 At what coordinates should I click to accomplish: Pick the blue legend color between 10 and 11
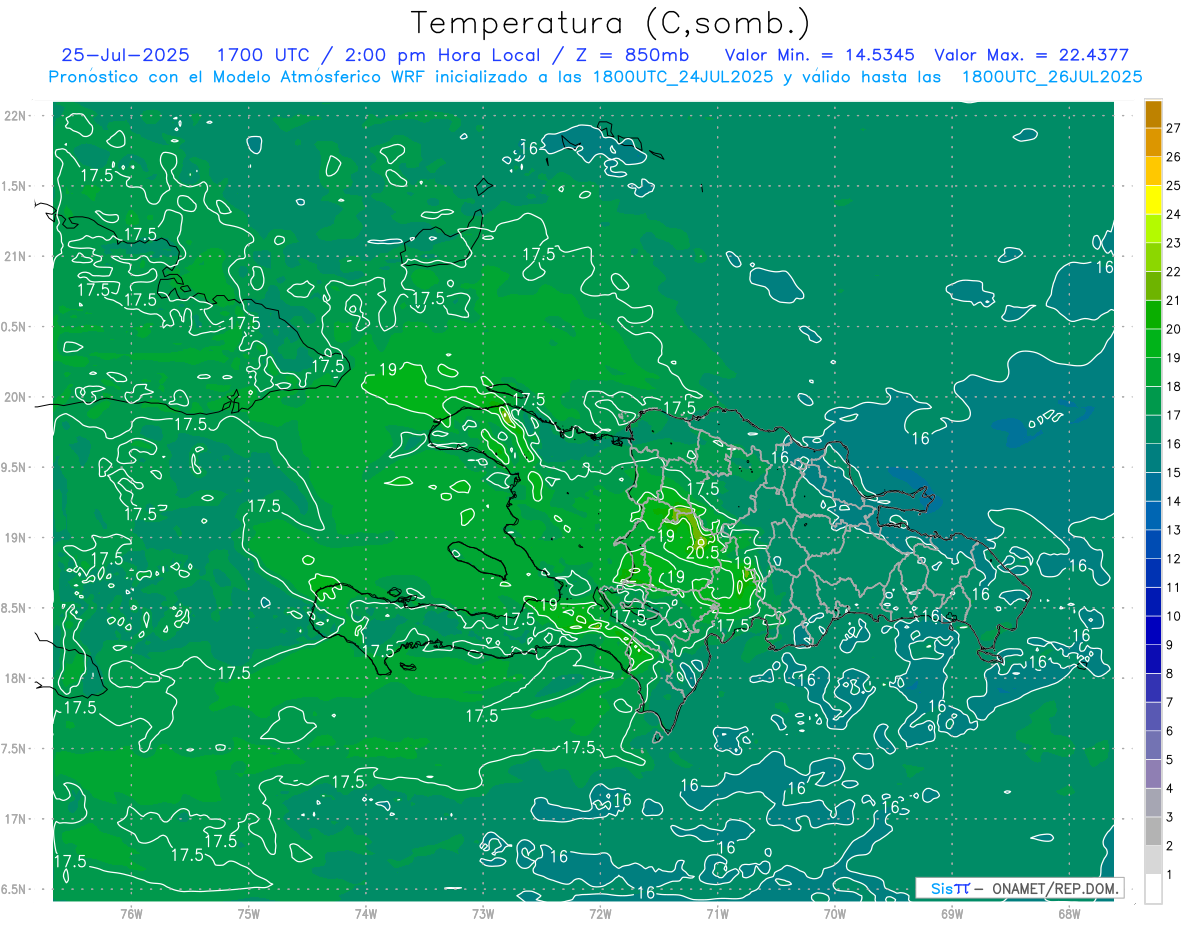(x=1153, y=602)
